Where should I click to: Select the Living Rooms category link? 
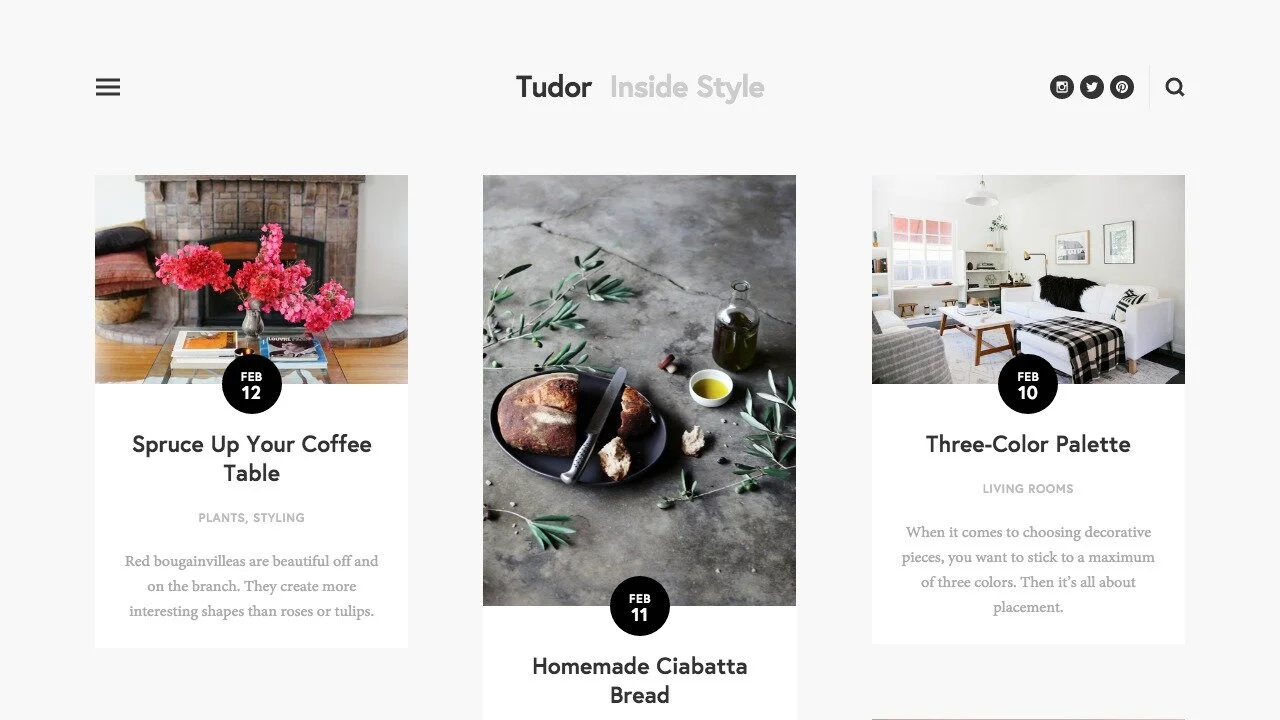[1028, 489]
